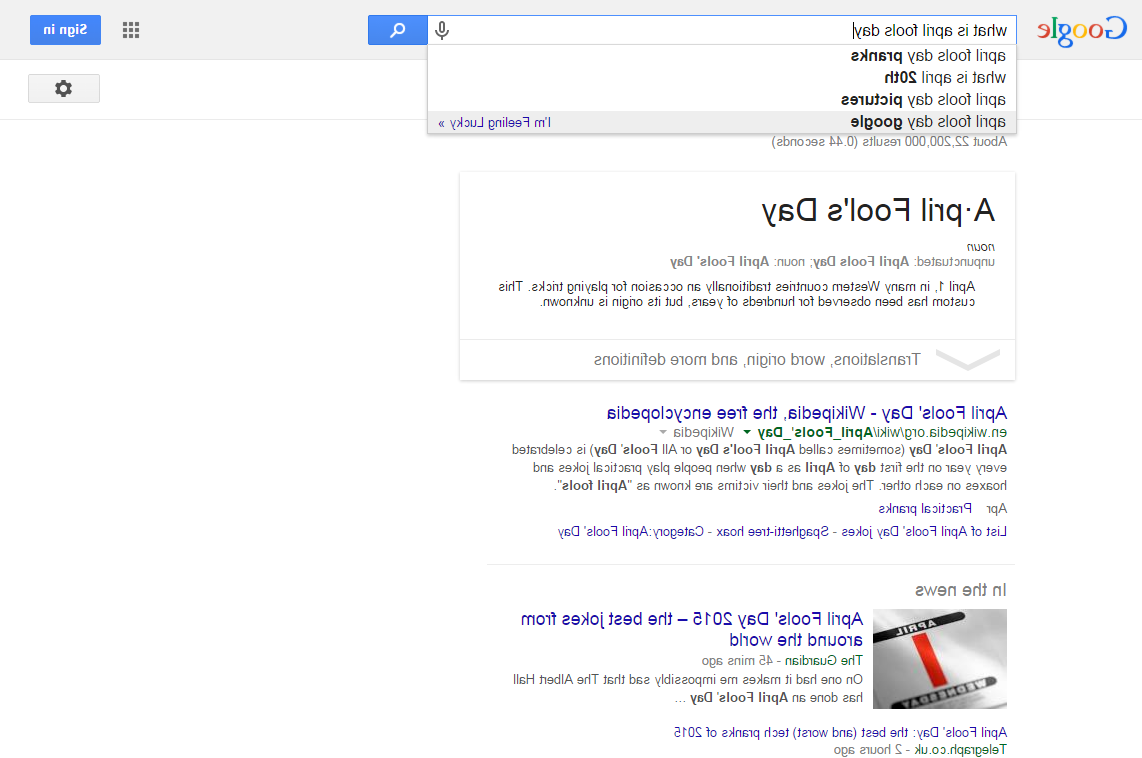Open Guardian April Fools' Day 2015 article

pyautogui.click(x=692, y=629)
